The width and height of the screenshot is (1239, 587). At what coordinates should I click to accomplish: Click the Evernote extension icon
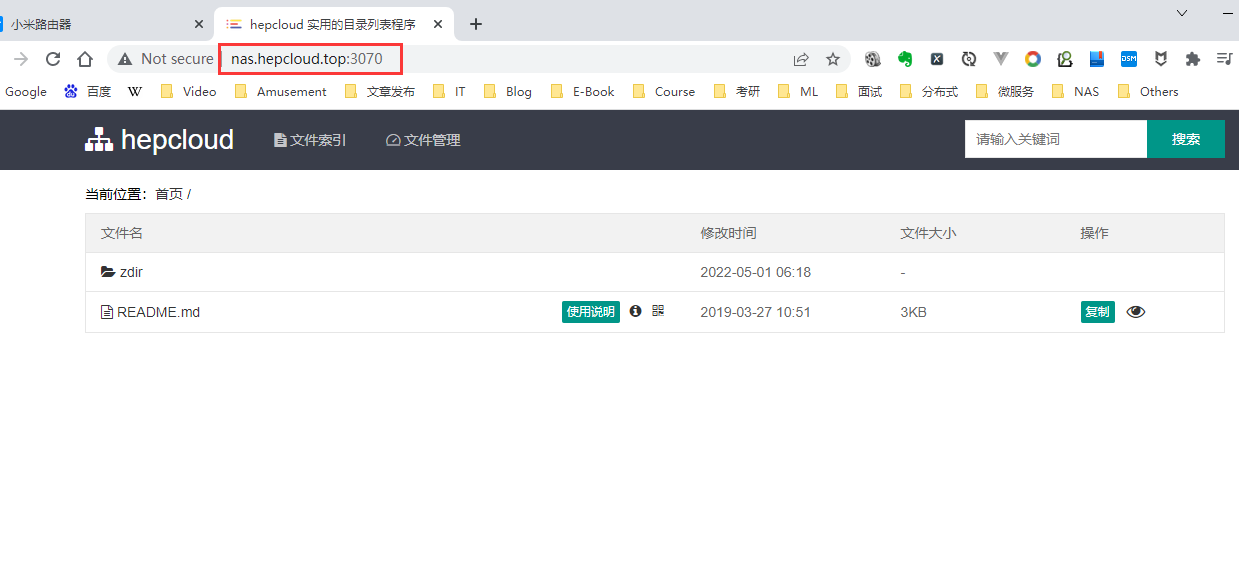coord(905,59)
